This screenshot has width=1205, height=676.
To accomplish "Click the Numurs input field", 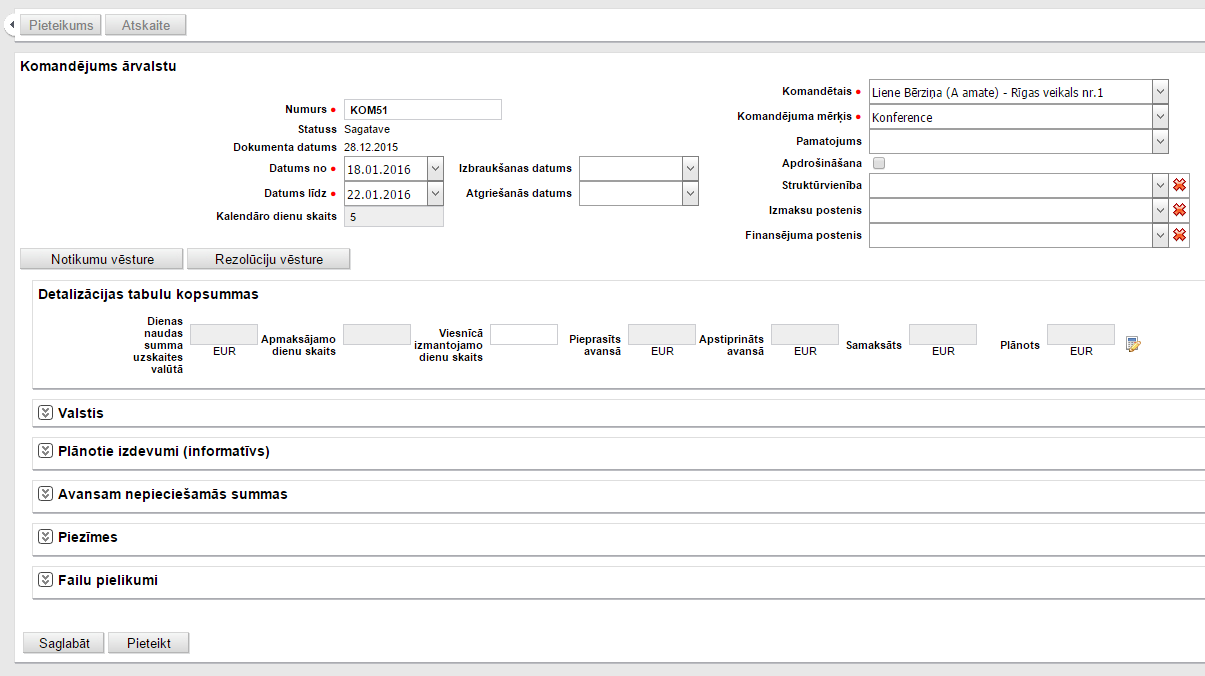I will pos(422,110).
